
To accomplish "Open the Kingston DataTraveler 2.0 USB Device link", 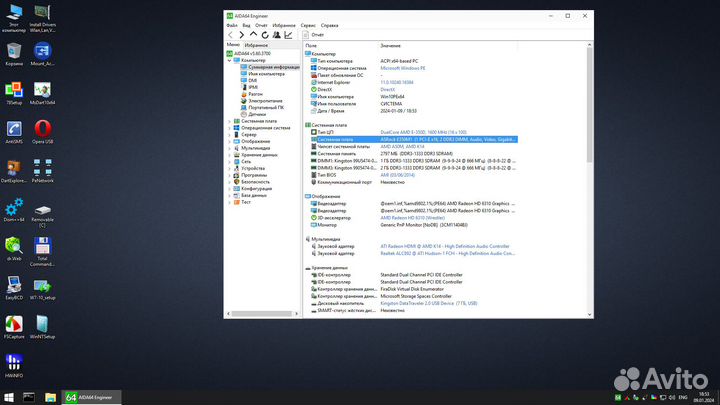I will pos(429,304).
